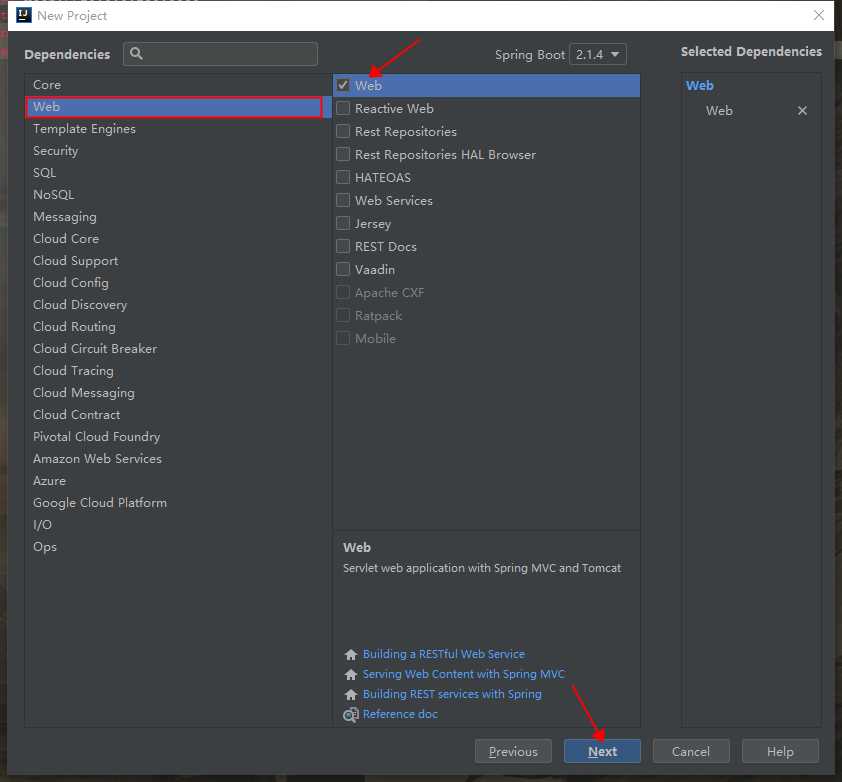Open the Cloud Contract category
Viewport: 842px width, 782px height.
point(178,415)
